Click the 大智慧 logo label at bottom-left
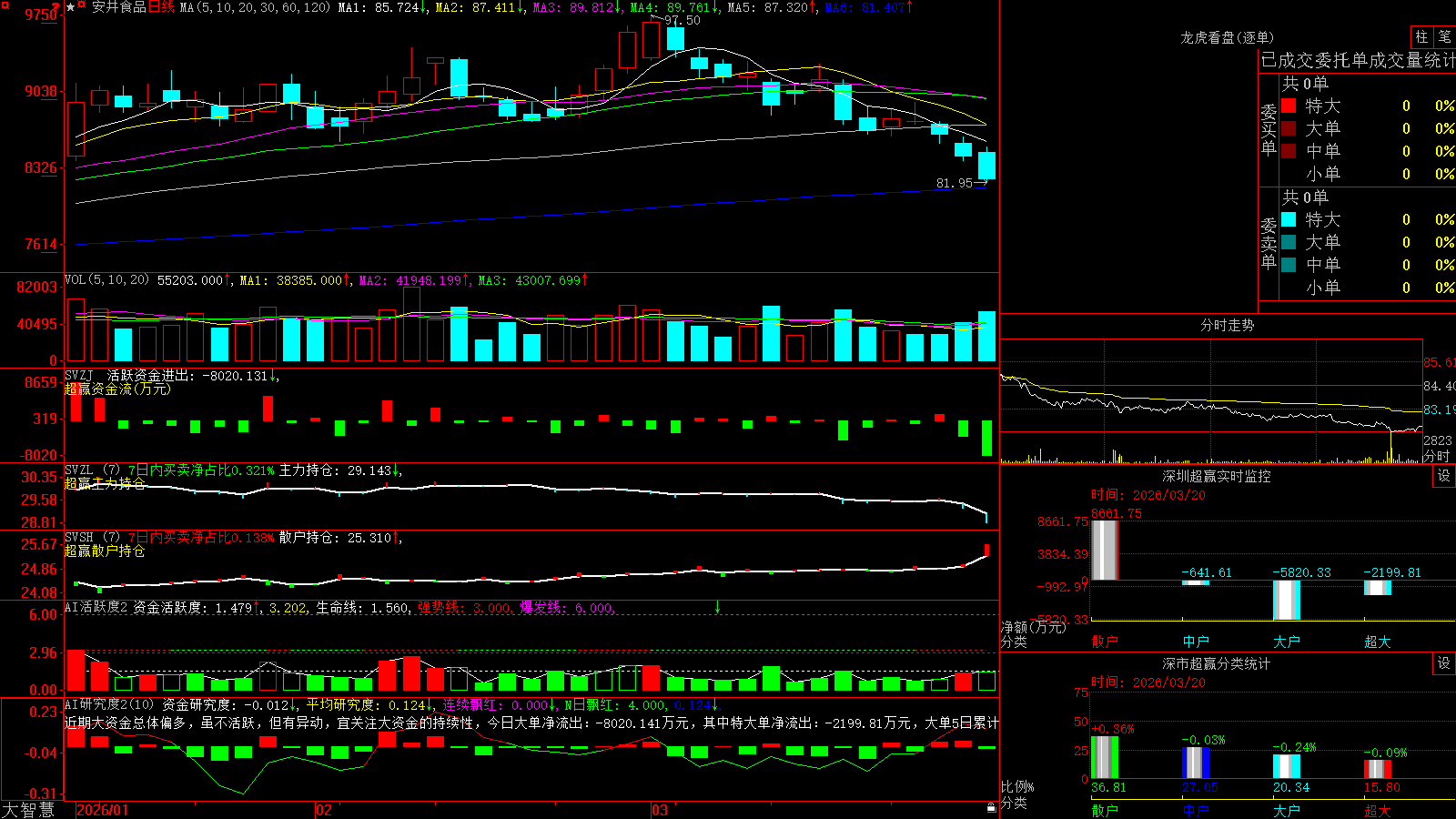The height and width of the screenshot is (819, 1456). (28, 810)
